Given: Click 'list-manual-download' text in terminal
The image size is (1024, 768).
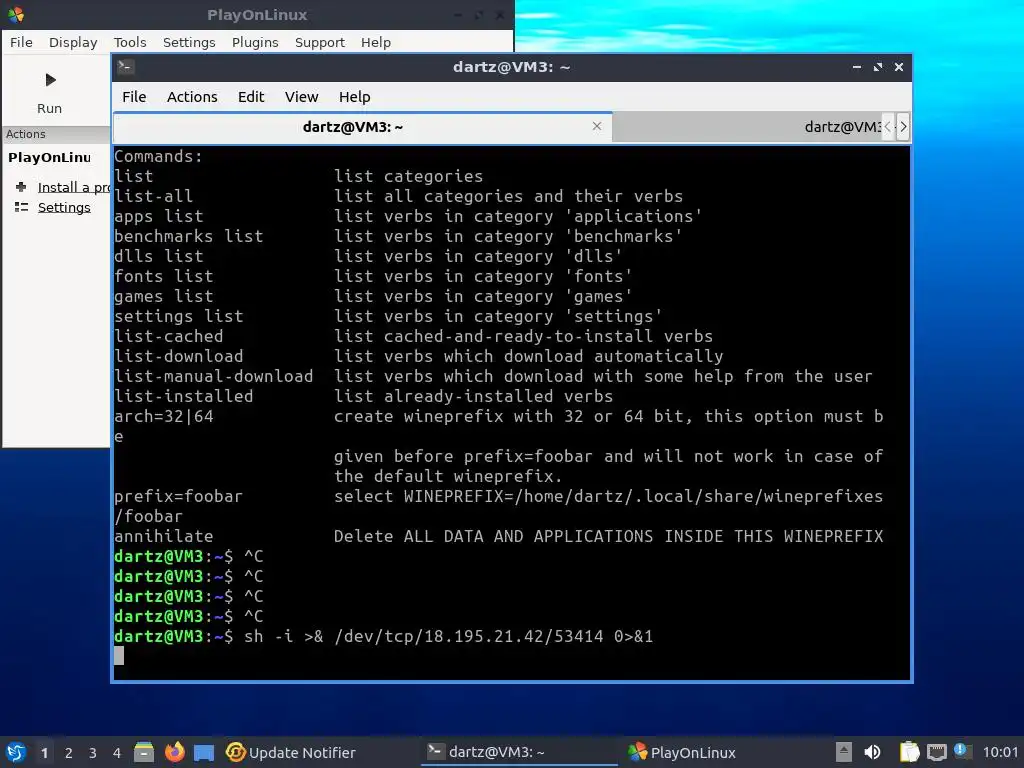Looking at the screenshot, I should coord(214,376).
